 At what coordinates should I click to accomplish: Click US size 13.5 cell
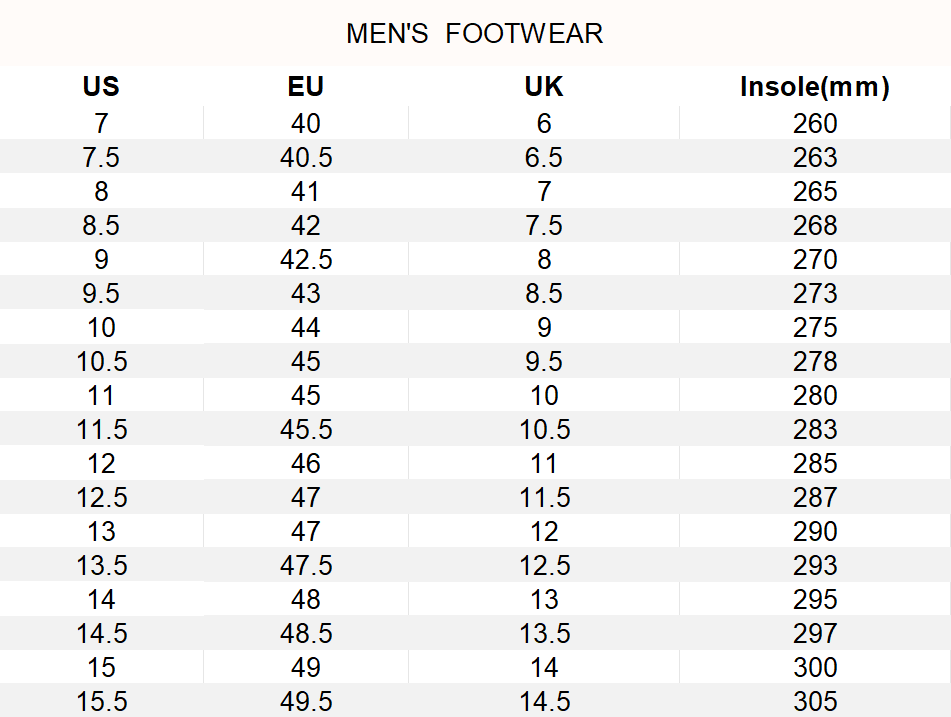click(x=101, y=565)
